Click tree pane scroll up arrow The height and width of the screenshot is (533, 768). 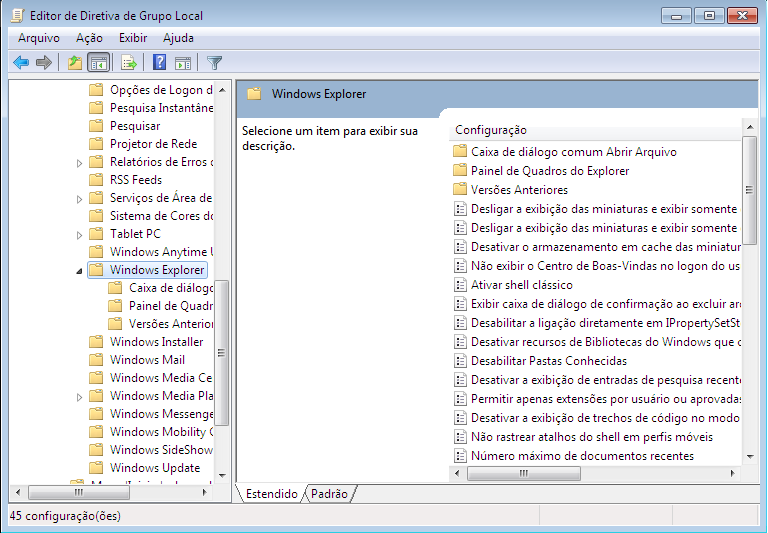point(222,90)
